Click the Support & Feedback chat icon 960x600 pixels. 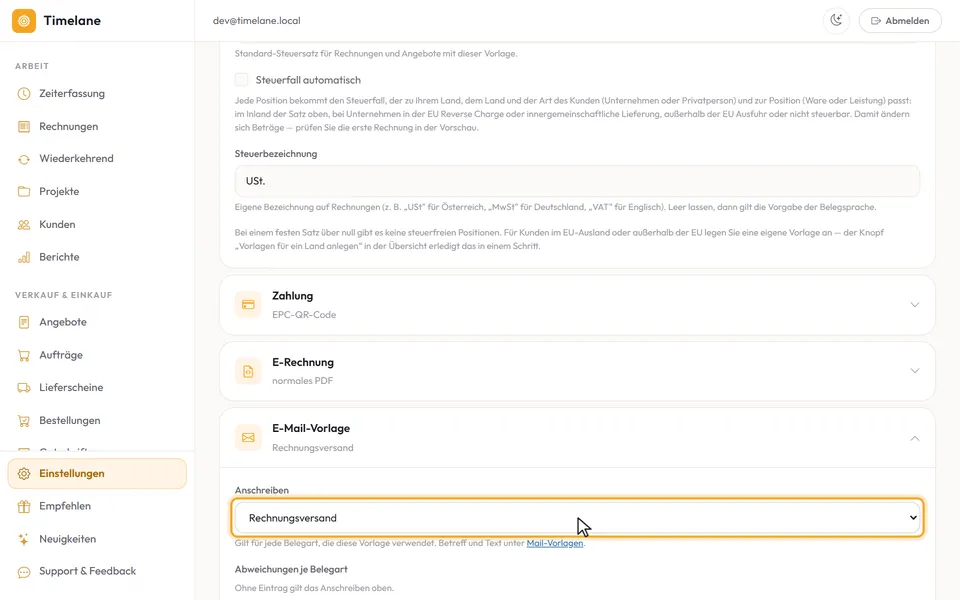tap(24, 572)
